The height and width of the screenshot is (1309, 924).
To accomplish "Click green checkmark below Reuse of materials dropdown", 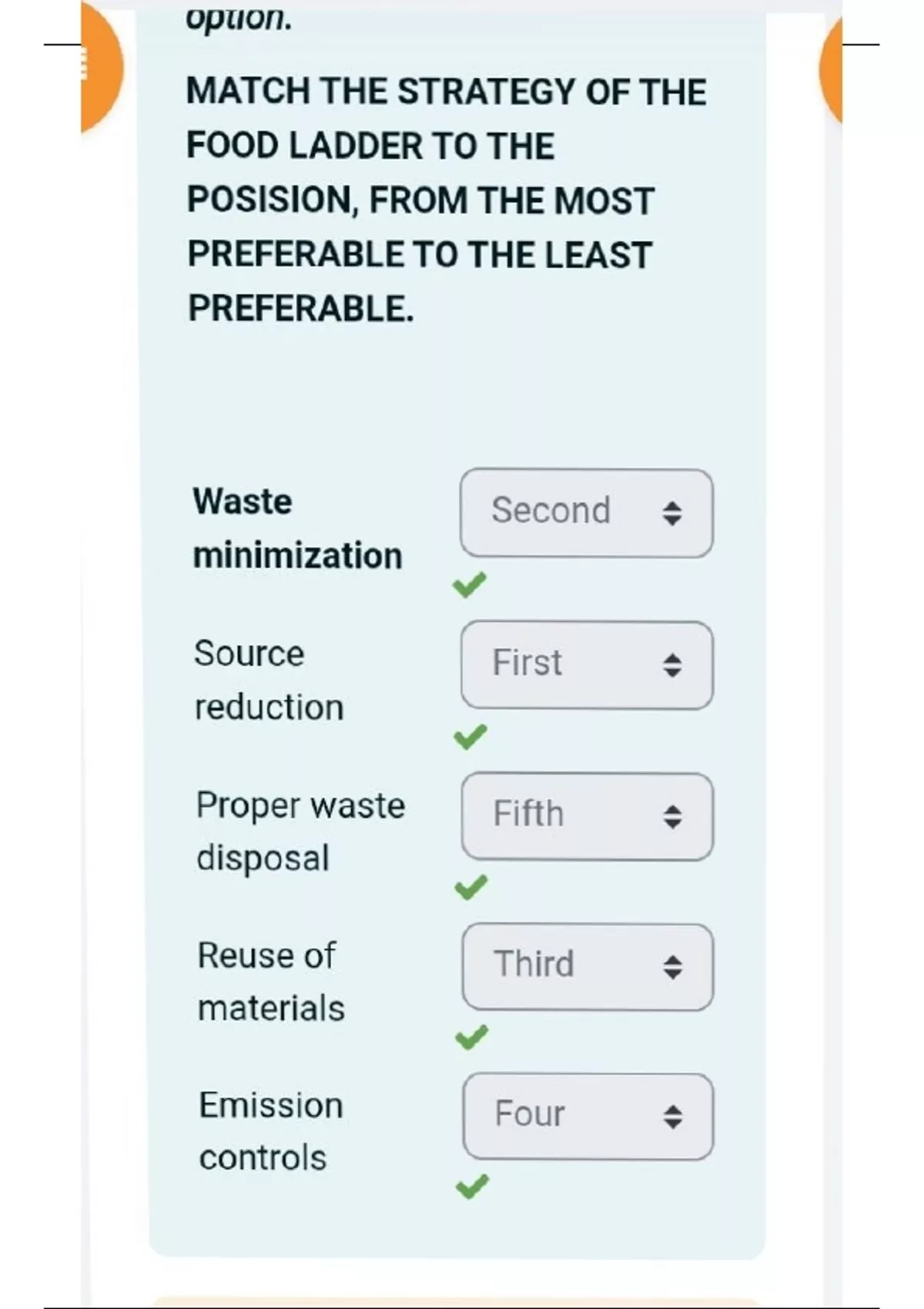I will pyautogui.click(x=471, y=1038).
